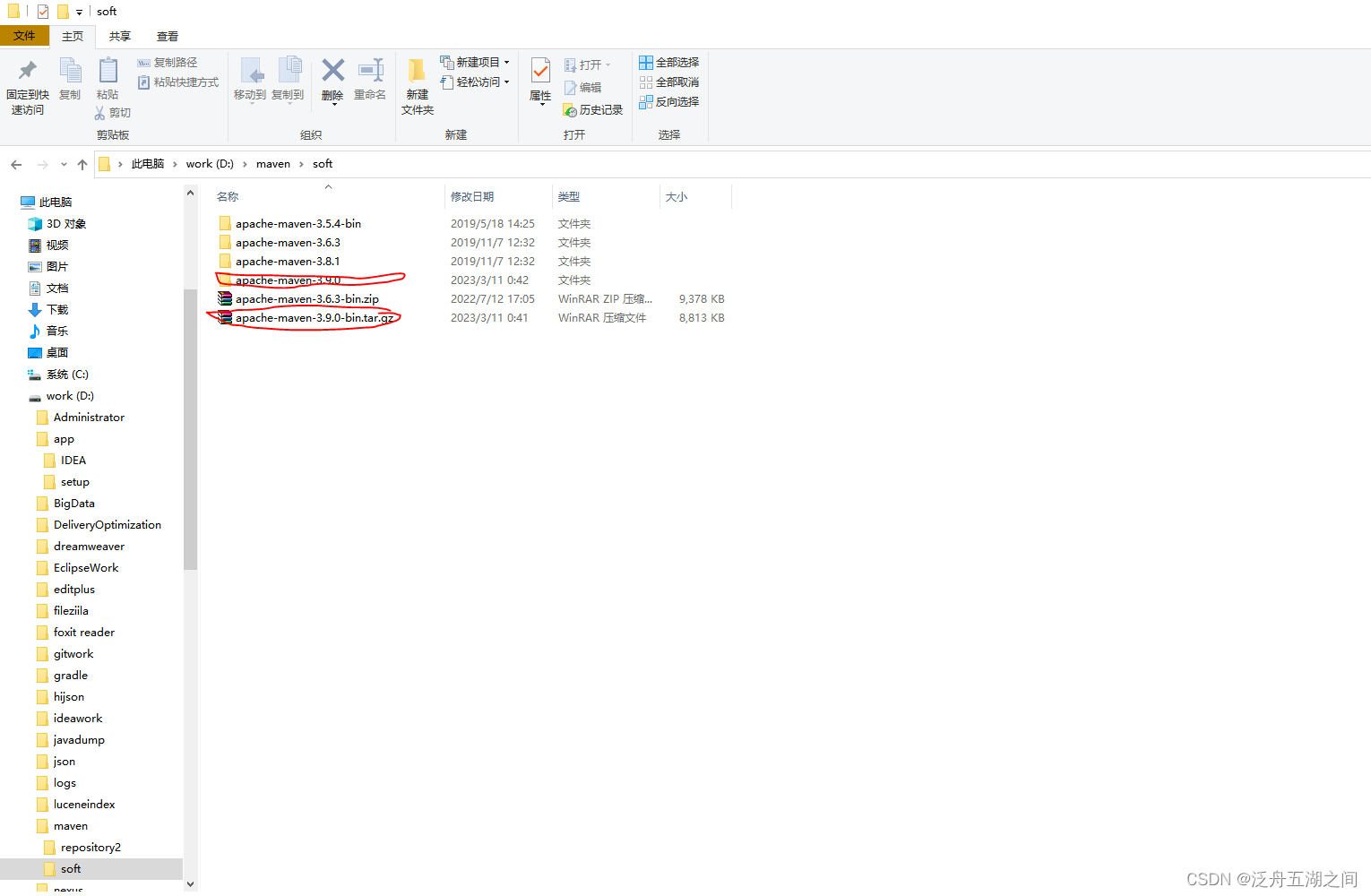The image size is (1371, 896).
Task: Select 下载 (Downloads) in navigation tree
Action: pyautogui.click(x=57, y=310)
